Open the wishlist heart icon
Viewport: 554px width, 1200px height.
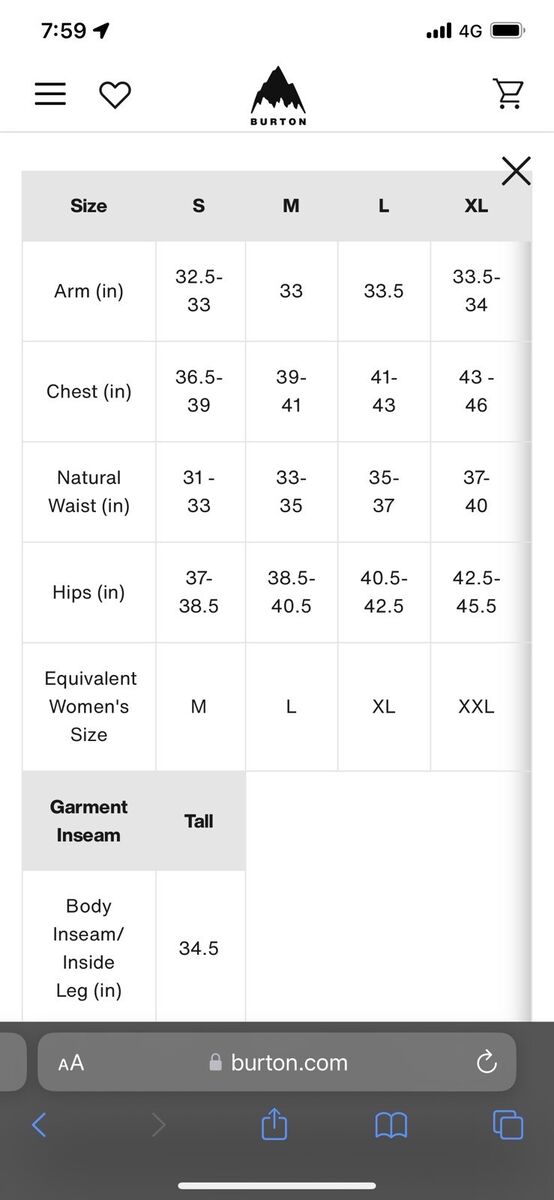(x=115, y=95)
